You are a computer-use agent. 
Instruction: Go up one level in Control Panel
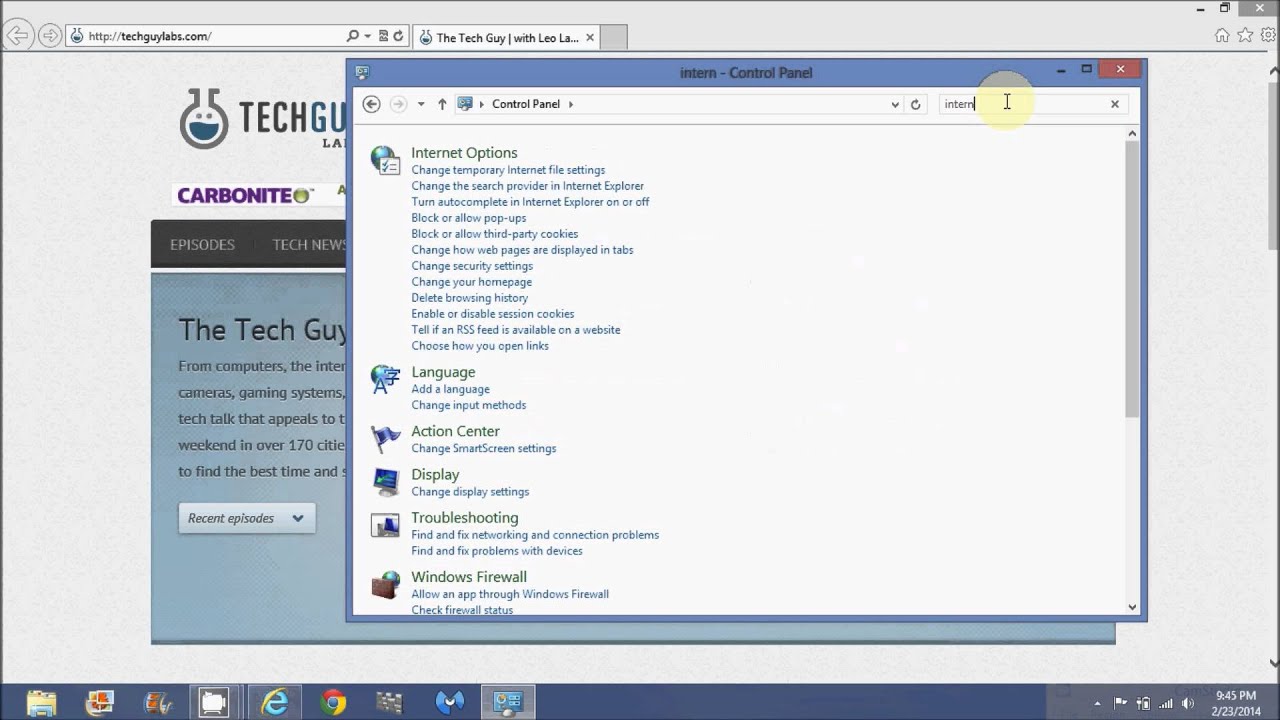[442, 104]
